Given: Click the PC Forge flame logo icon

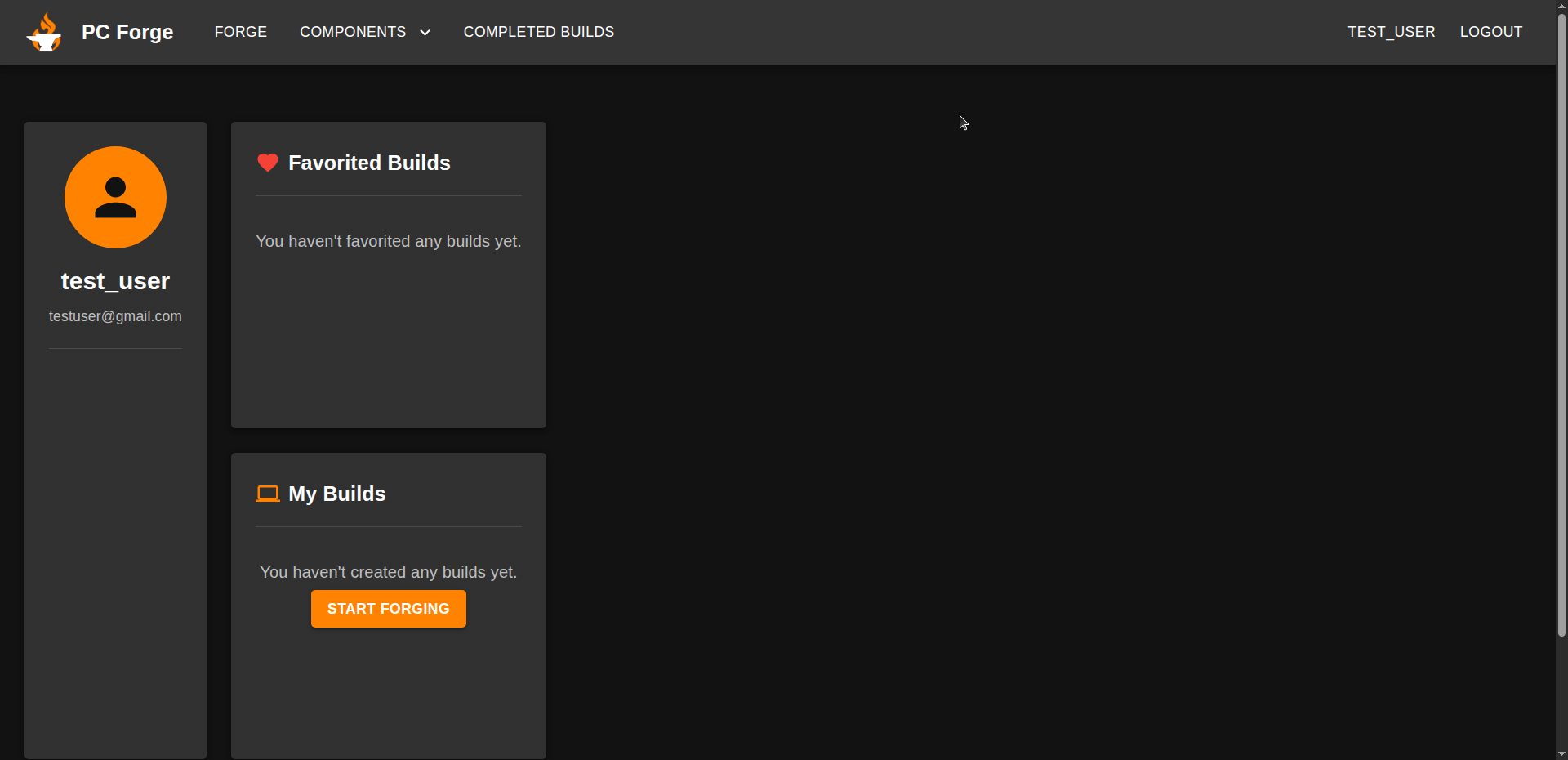Looking at the screenshot, I should (x=44, y=33).
